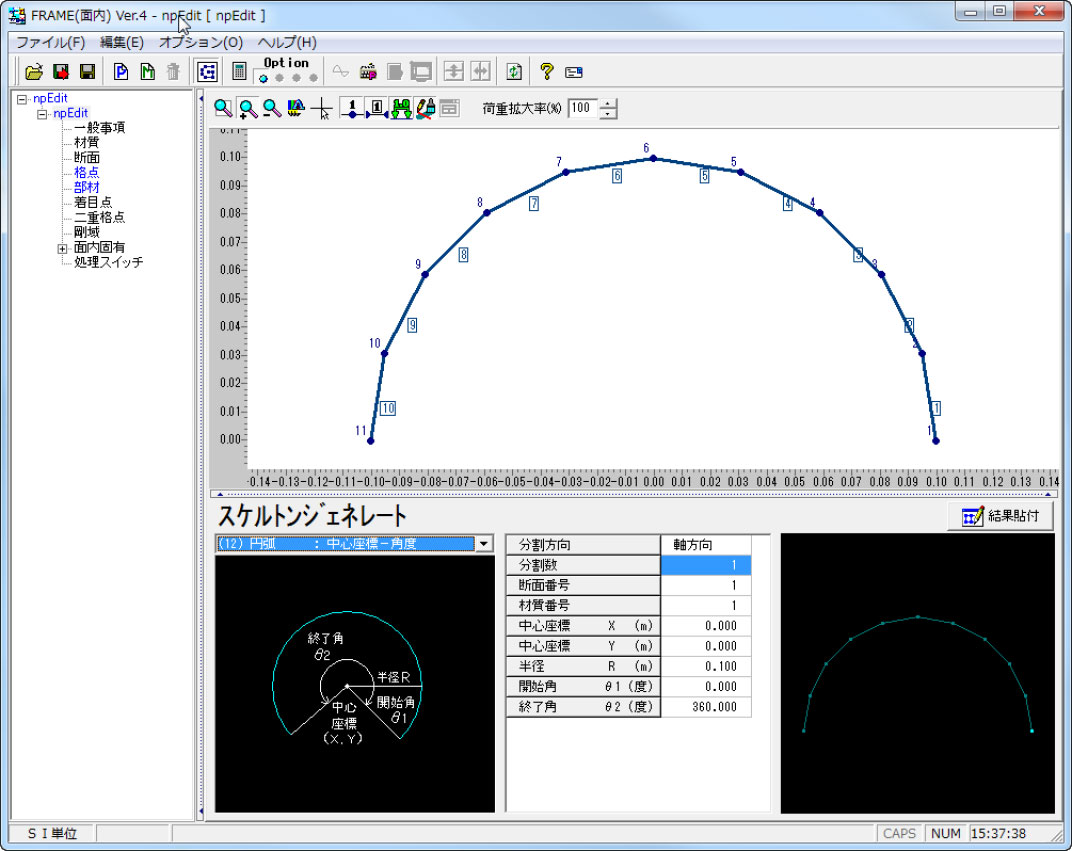1072x851 pixels.
Task: Select 材質 in the tree
Action: 86,142
